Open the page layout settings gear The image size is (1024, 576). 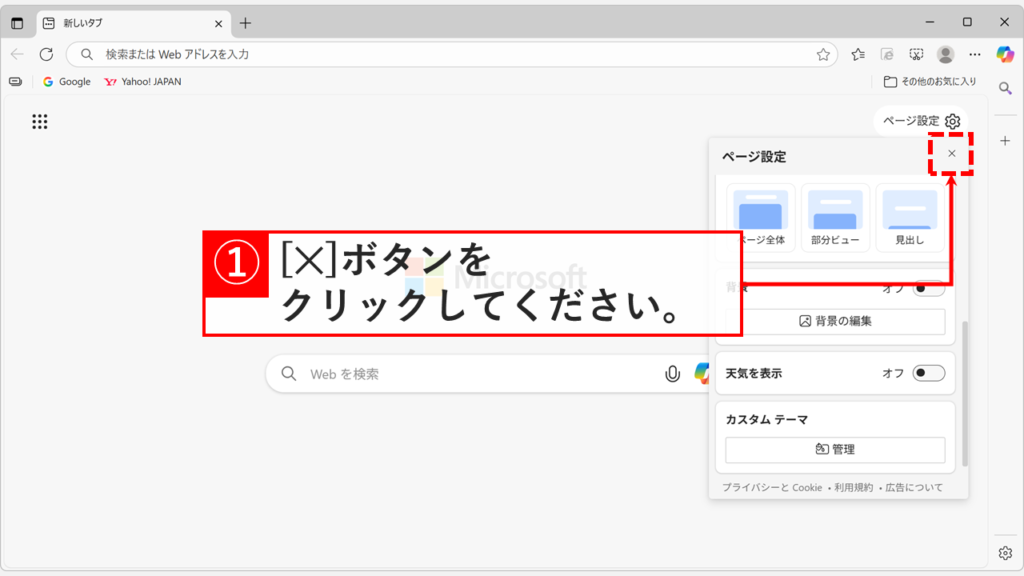tap(951, 121)
